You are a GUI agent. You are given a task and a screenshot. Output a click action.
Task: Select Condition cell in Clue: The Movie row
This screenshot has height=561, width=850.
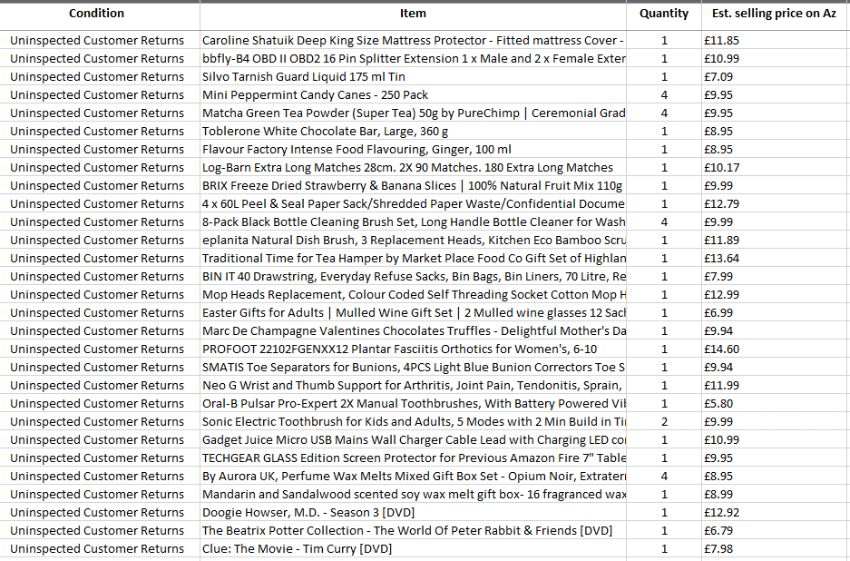point(100,549)
